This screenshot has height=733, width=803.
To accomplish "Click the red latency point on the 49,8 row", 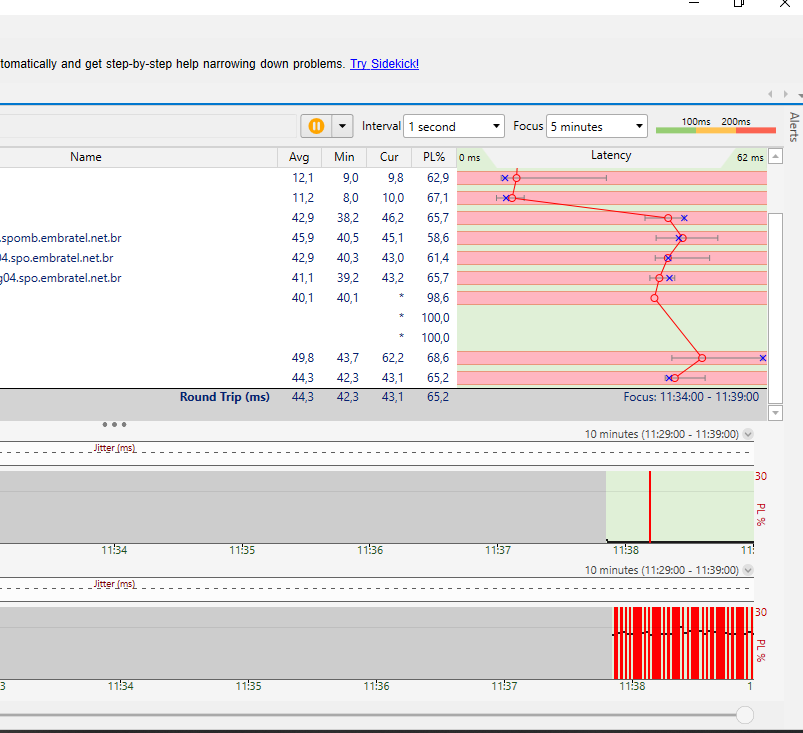I will coord(702,358).
